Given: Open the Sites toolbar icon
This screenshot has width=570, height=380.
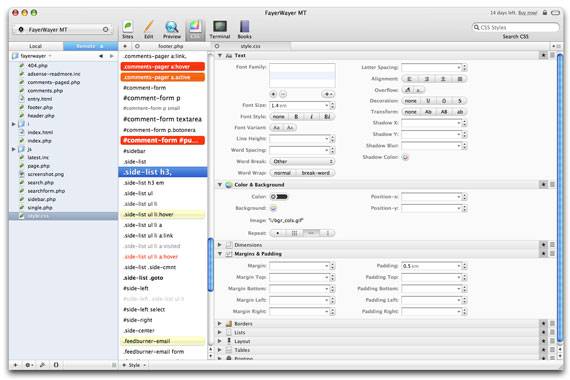Looking at the screenshot, I should pyautogui.click(x=128, y=29).
